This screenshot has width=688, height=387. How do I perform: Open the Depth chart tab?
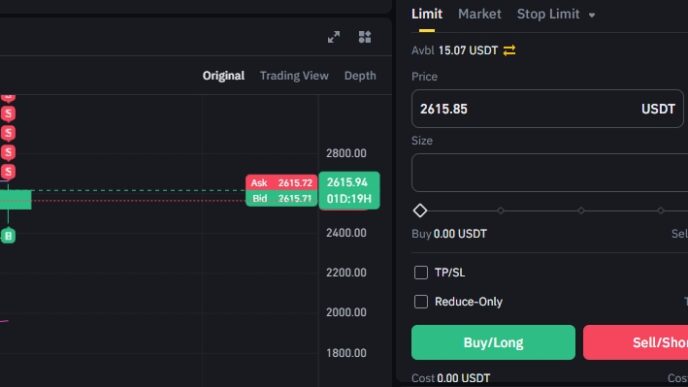click(360, 75)
